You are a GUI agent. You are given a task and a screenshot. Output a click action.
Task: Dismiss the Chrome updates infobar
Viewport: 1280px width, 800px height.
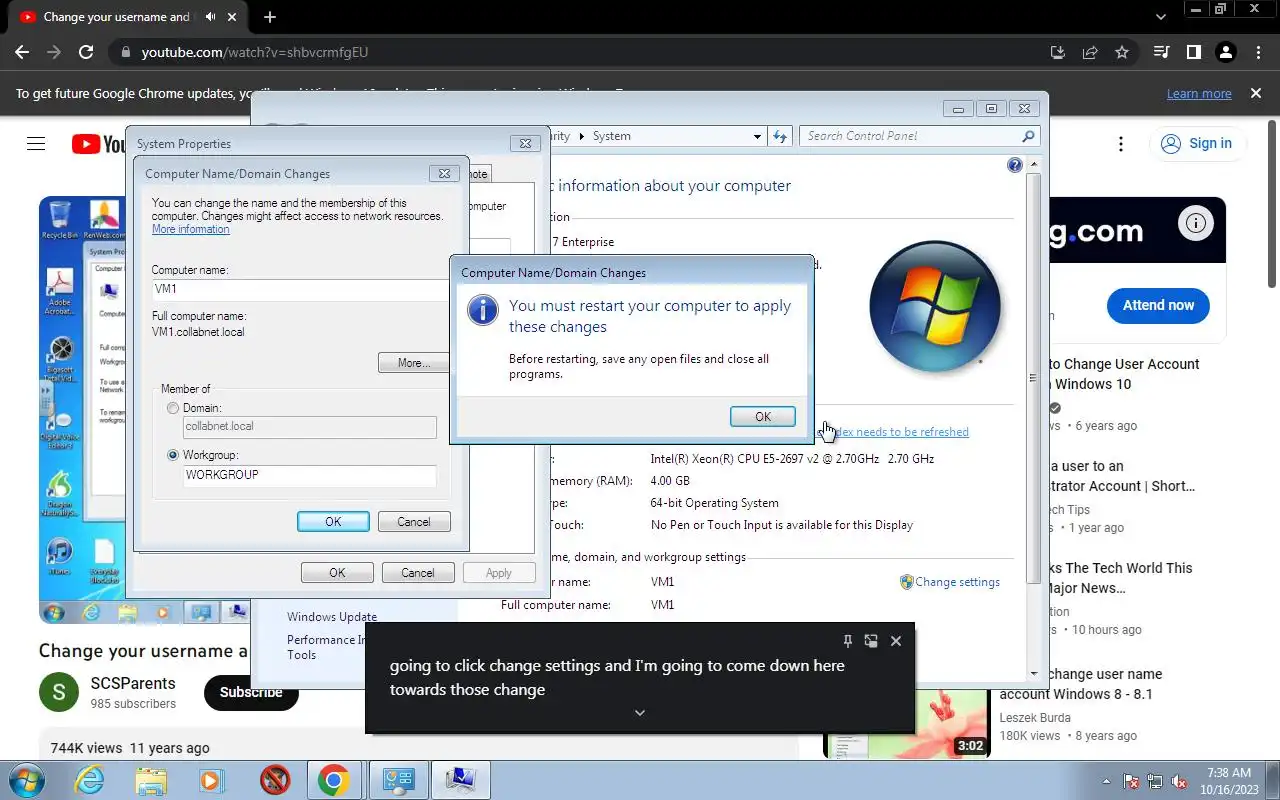tap(1256, 93)
